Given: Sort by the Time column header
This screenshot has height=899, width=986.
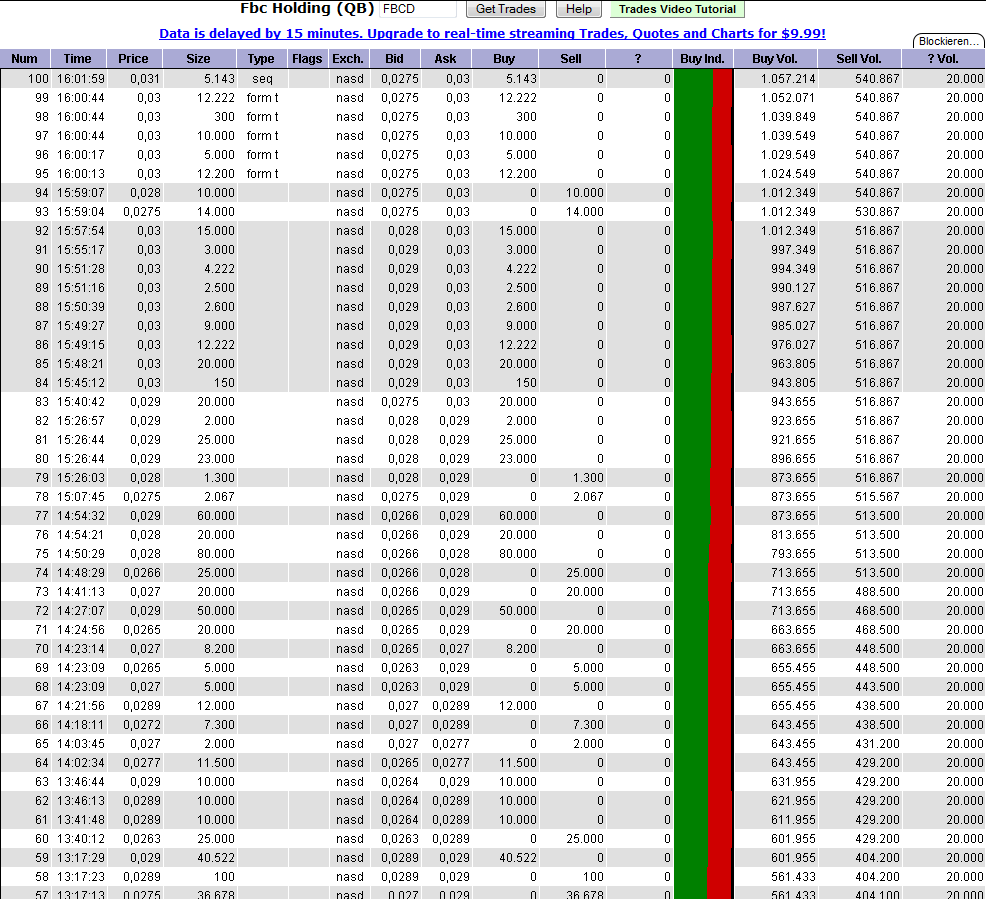Looking at the screenshot, I should pos(77,58).
